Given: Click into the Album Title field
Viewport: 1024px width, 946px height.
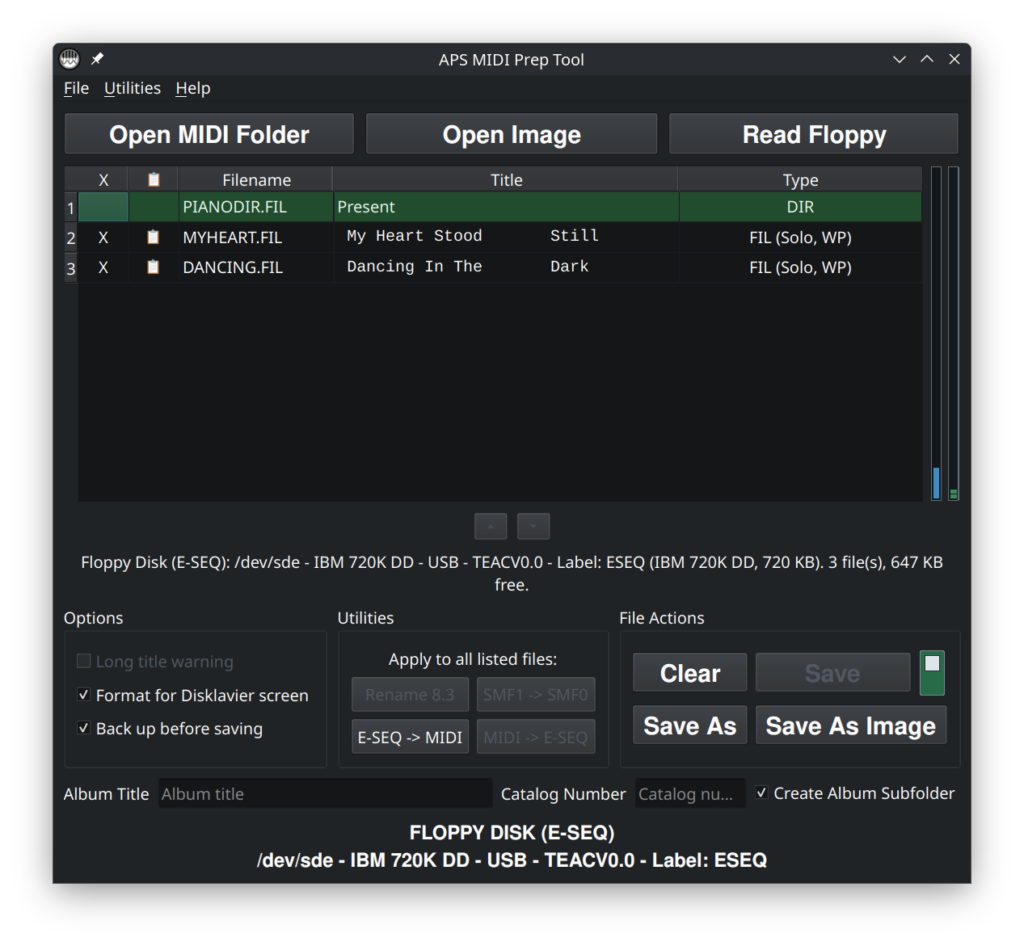Looking at the screenshot, I should point(325,793).
